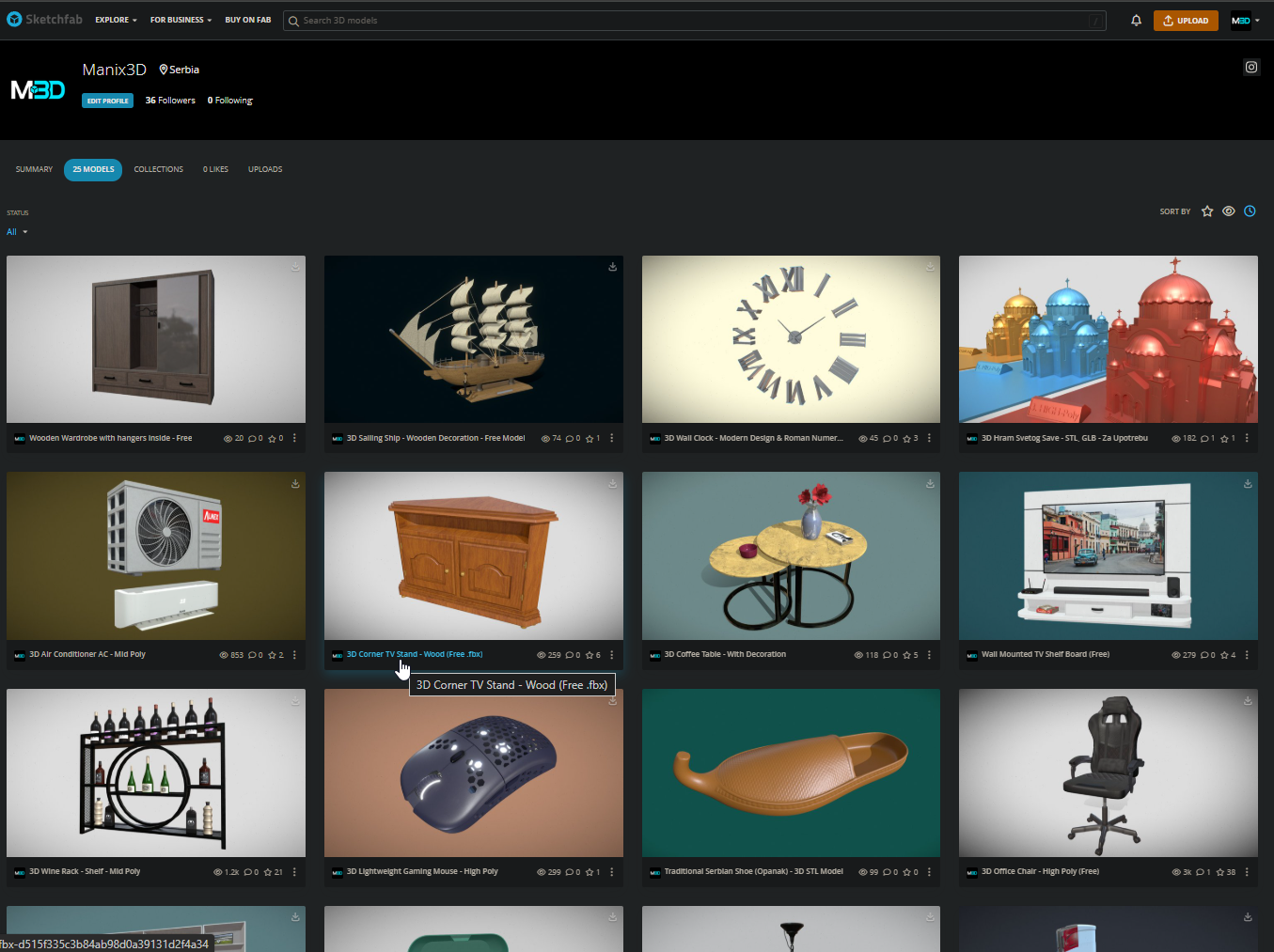The width and height of the screenshot is (1274, 952).
Task: Open more options for 3D Wine Rack
Action: point(294,872)
